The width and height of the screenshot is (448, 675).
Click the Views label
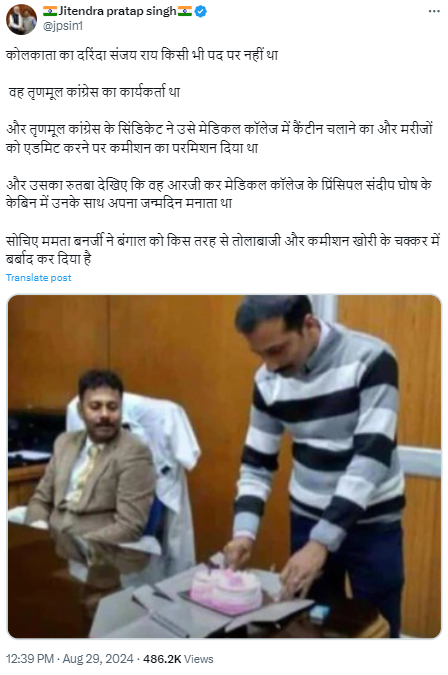[199, 659]
